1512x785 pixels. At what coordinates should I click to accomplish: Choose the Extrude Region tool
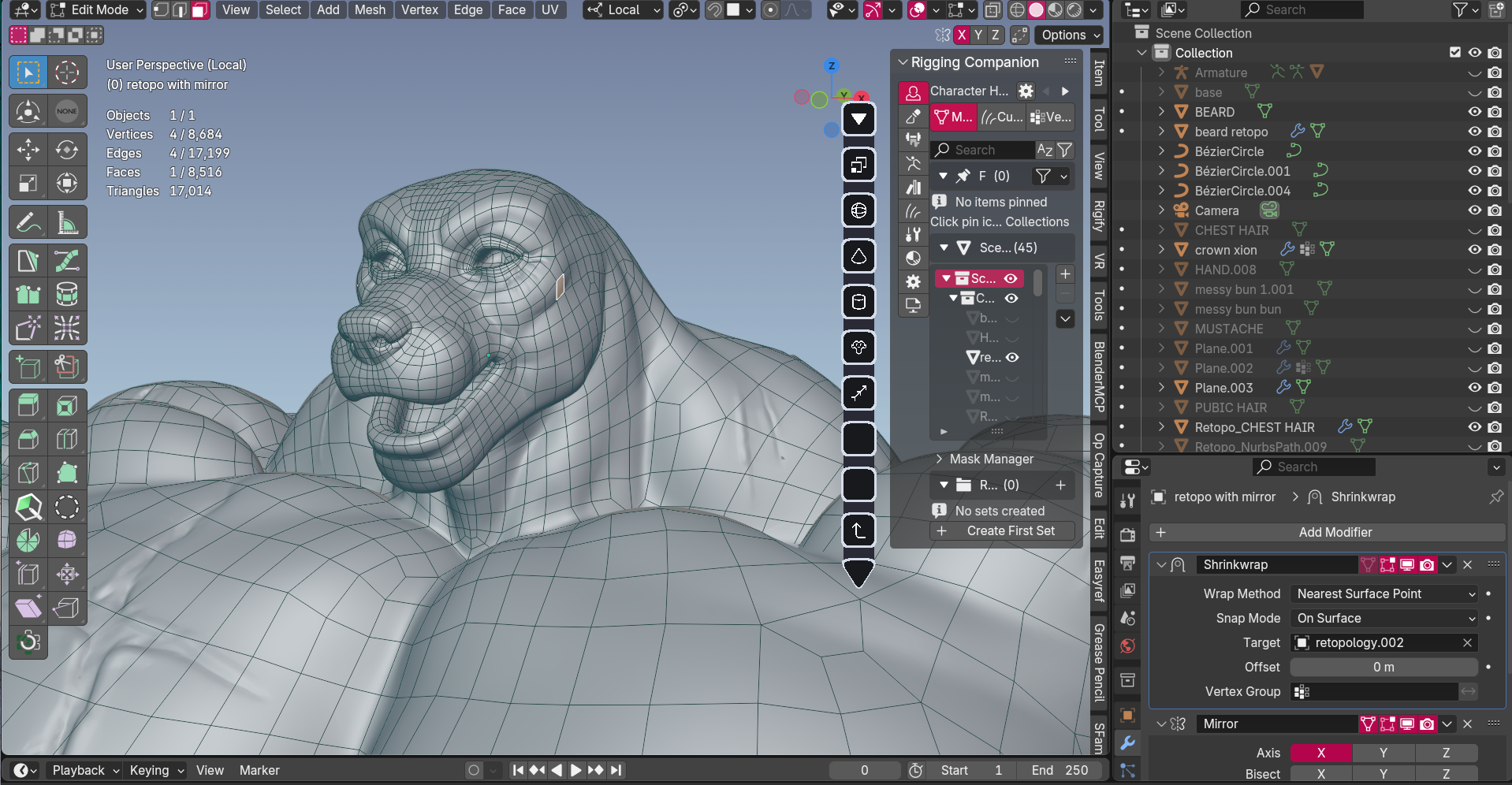28,405
